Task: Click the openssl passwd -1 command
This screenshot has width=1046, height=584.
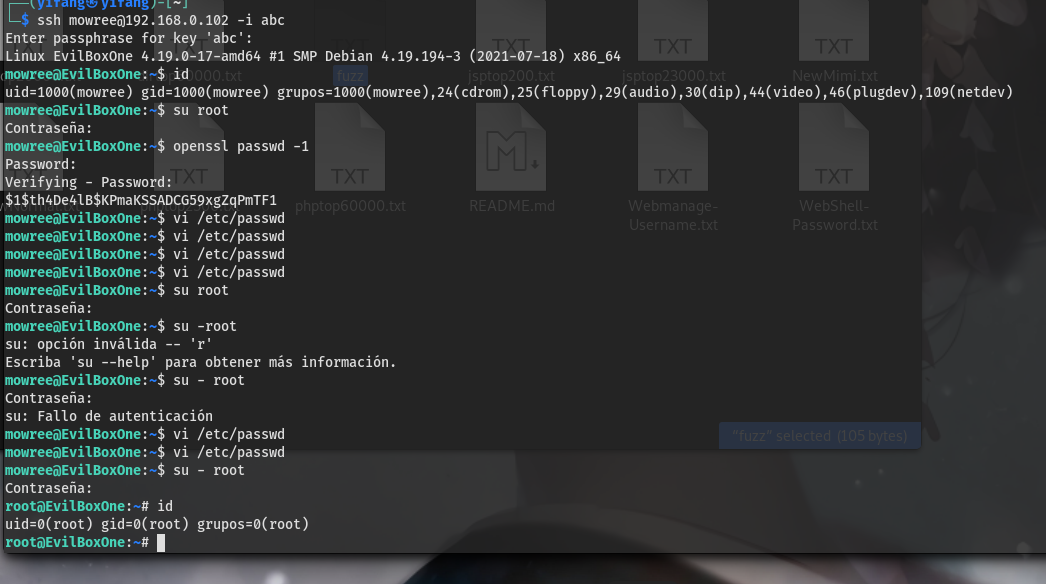Action: tap(241, 146)
